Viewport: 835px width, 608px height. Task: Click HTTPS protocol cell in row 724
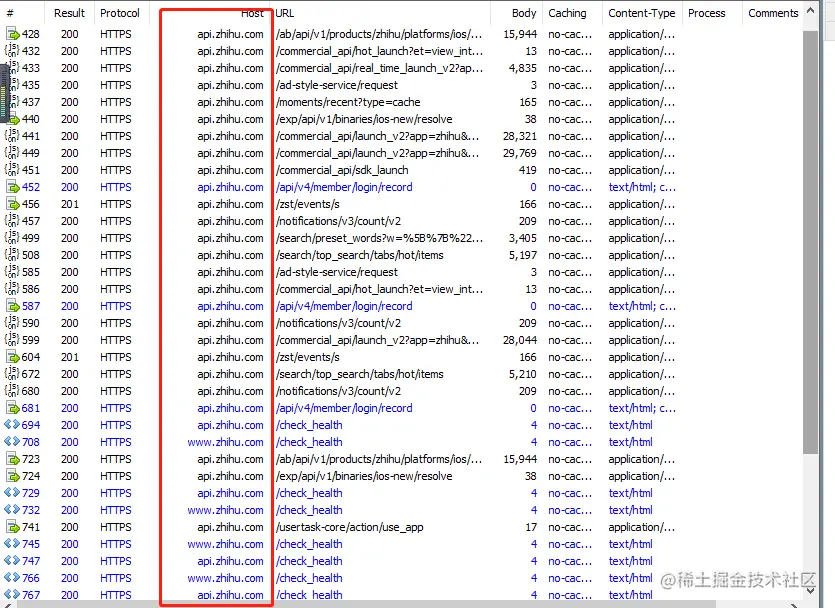(116, 476)
